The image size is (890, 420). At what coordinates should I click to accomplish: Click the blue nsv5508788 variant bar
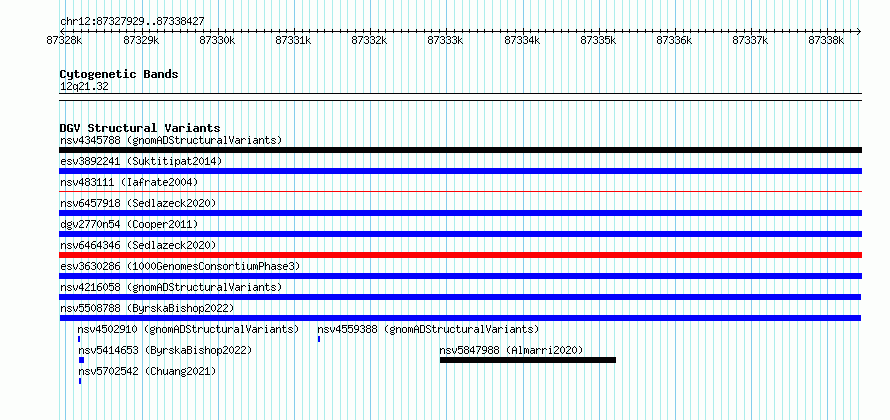460,318
